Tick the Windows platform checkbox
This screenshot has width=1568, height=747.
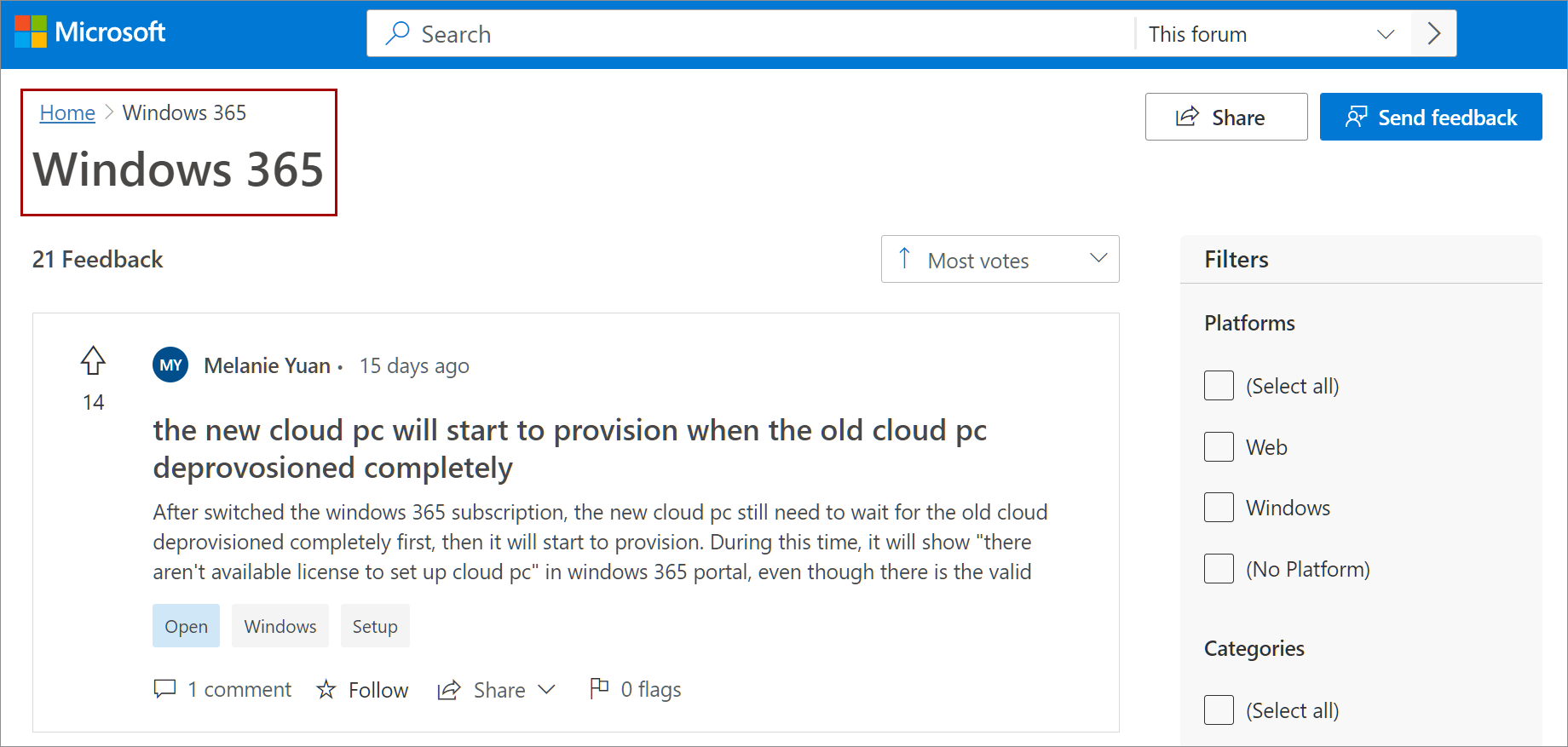point(1219,507)
